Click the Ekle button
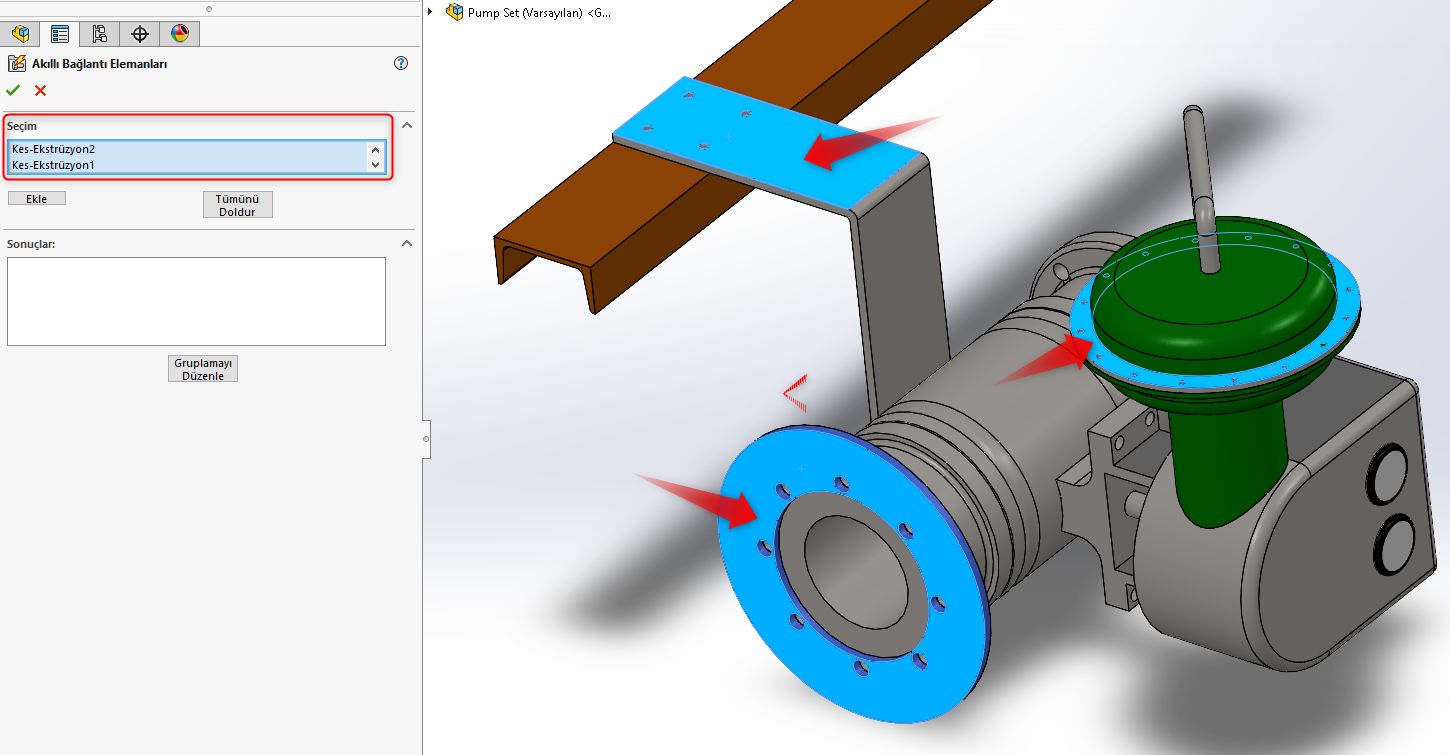The image size is (1450, 755). pos(36,198)
